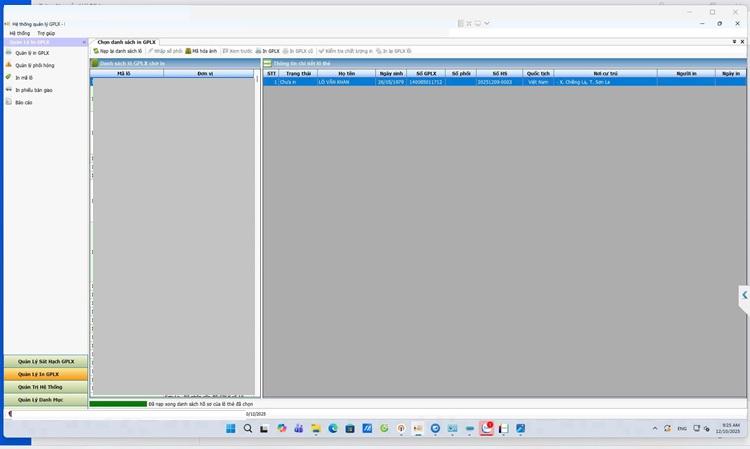
Task: Open the Trợ giúp menu
Action: [x=46, y=33]
